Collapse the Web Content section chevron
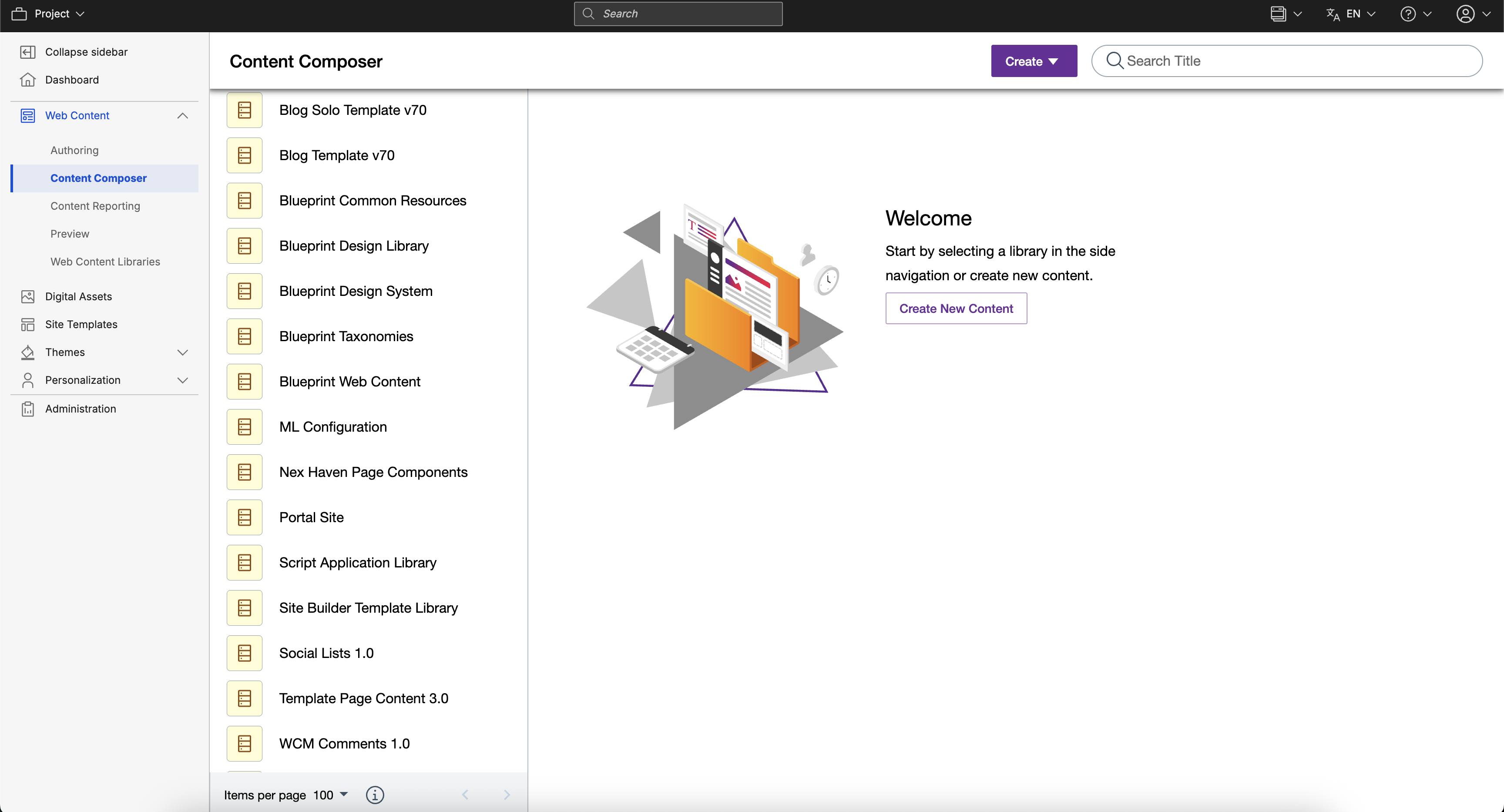 tap(183, 116)
